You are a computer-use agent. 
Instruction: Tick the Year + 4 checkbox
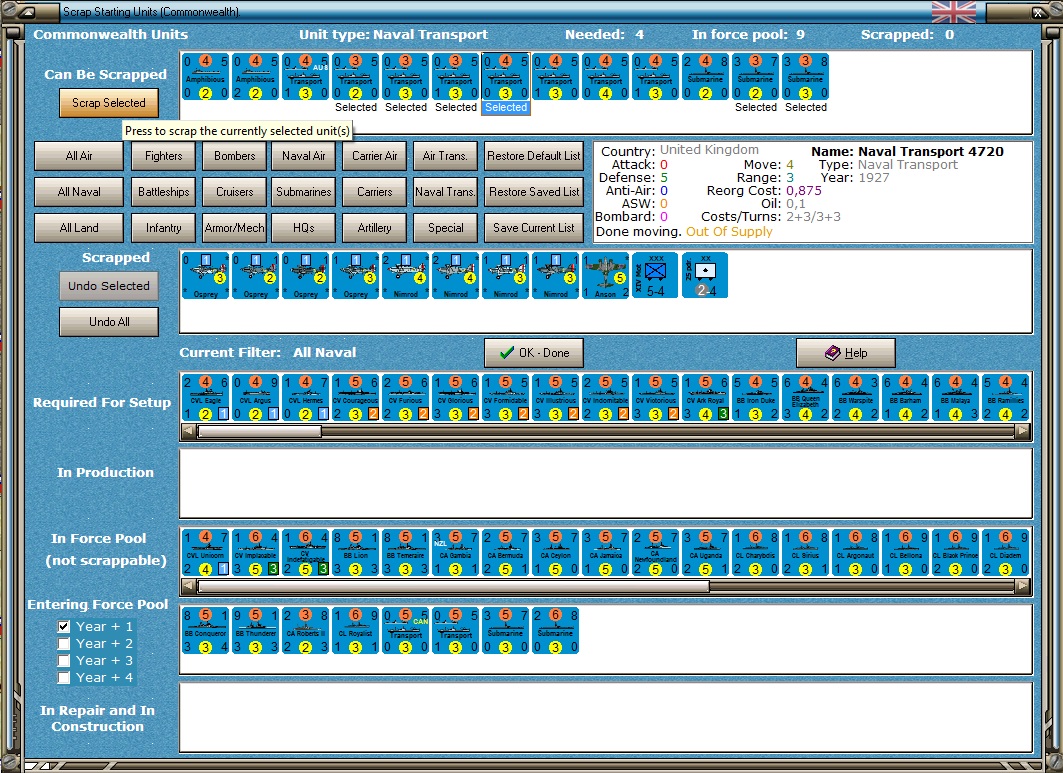[64, 677]
